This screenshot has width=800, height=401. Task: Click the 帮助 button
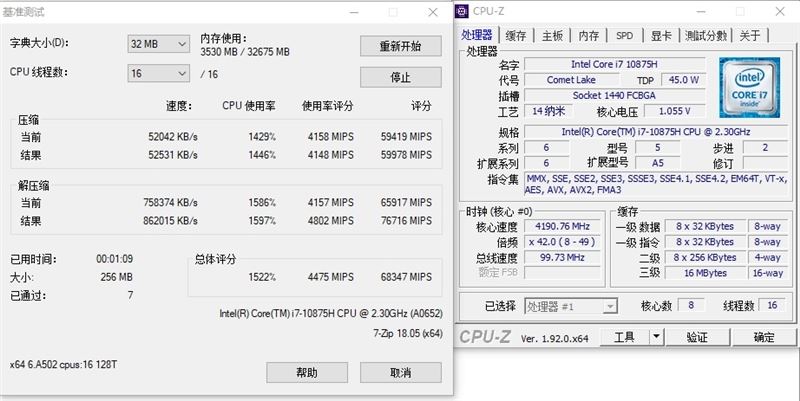[x=307, y=372]
